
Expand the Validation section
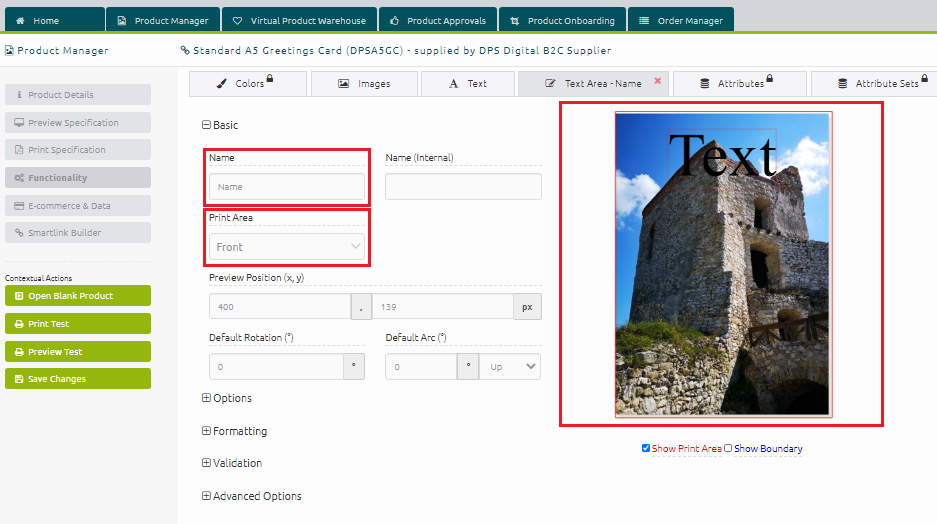[x=206, y=463]
